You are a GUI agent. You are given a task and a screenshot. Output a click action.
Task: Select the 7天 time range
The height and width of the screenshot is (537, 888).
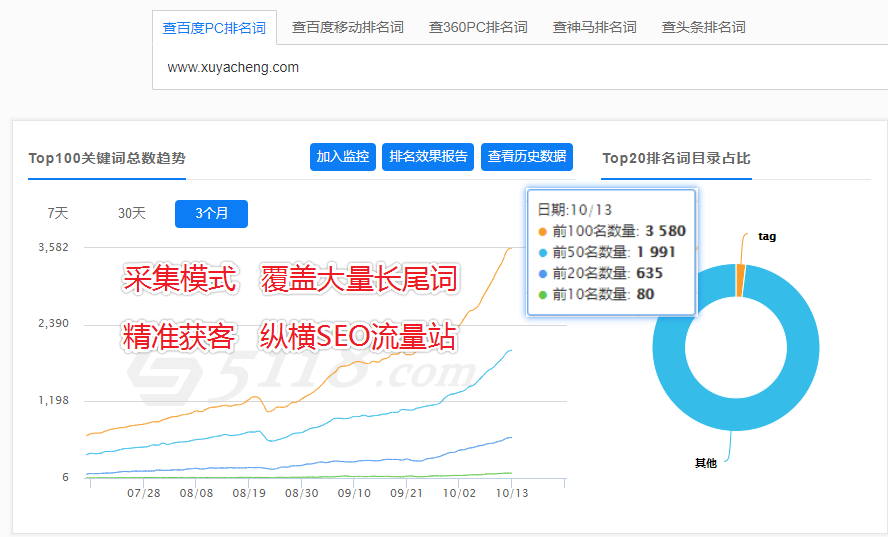tap(58, 214)
